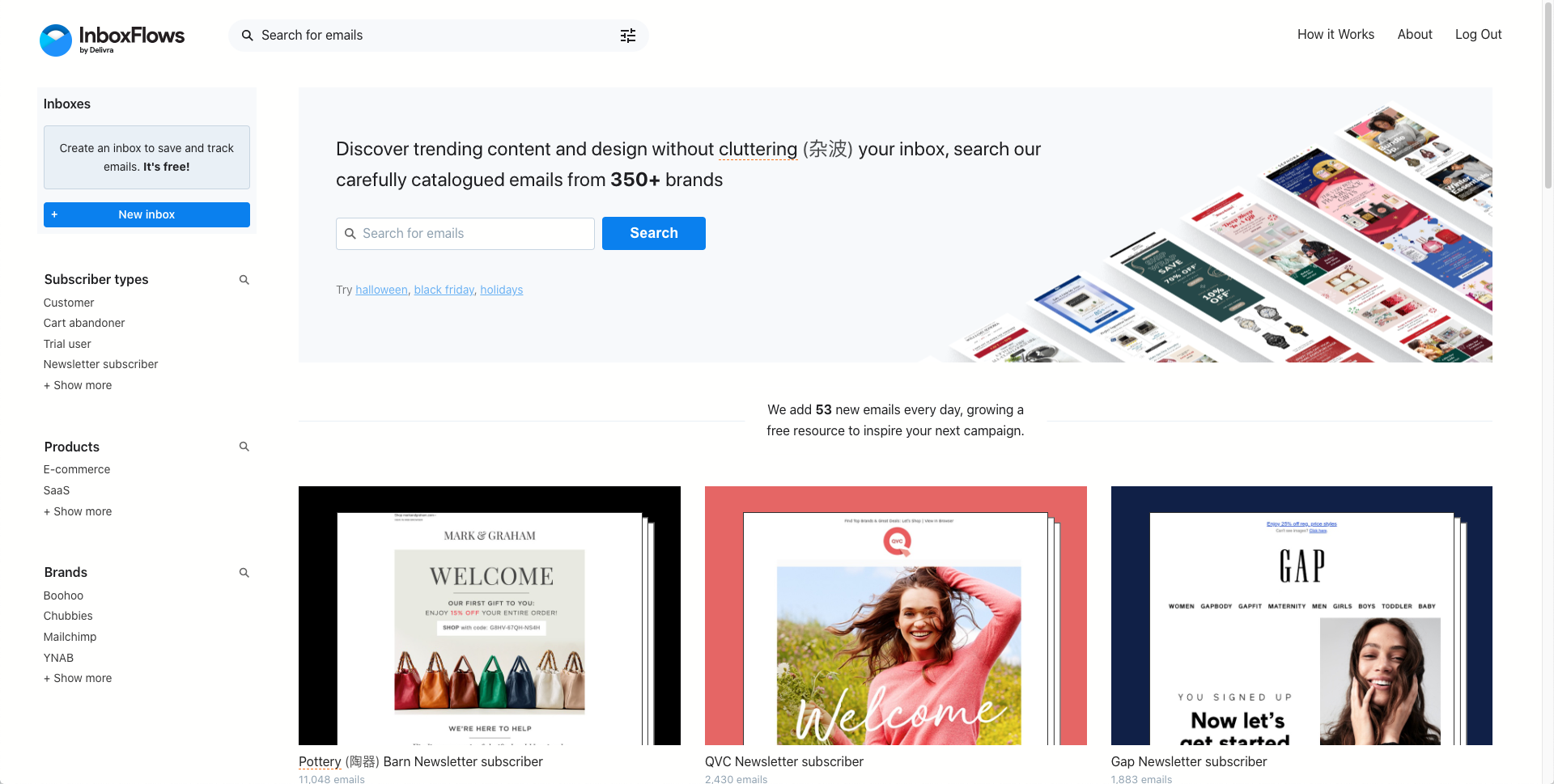
Task: Open the search filter options icon
Action: 628,36
